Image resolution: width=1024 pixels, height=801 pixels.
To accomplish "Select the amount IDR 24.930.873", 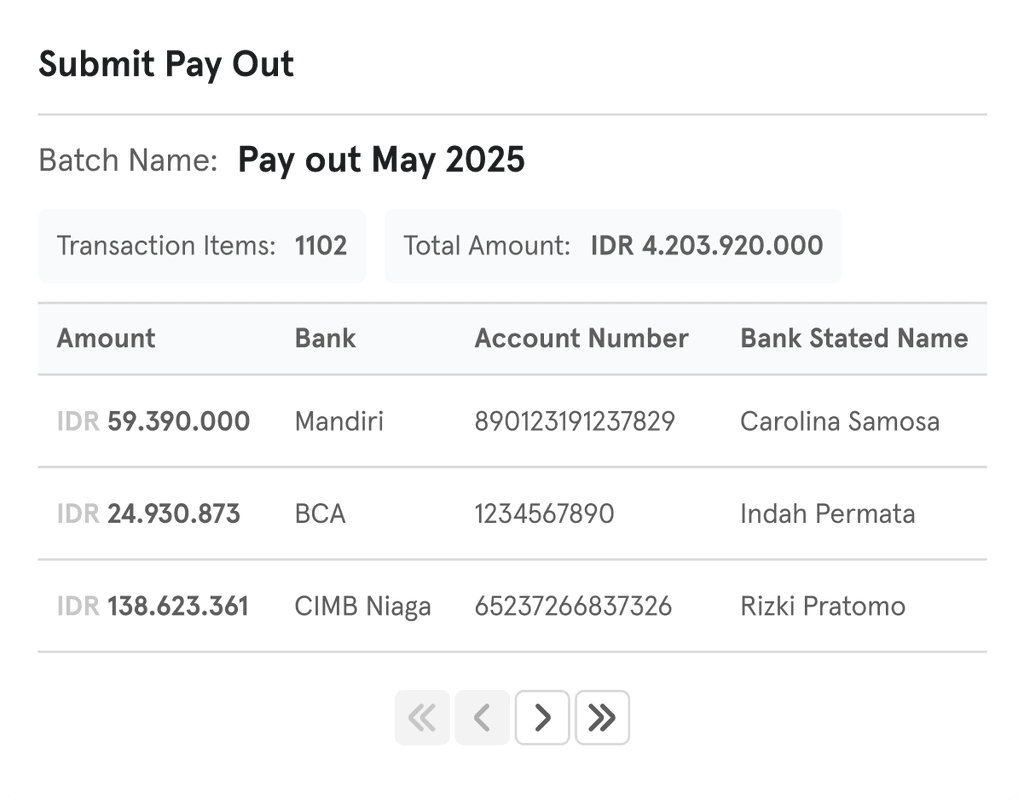I will coord(148,514).
